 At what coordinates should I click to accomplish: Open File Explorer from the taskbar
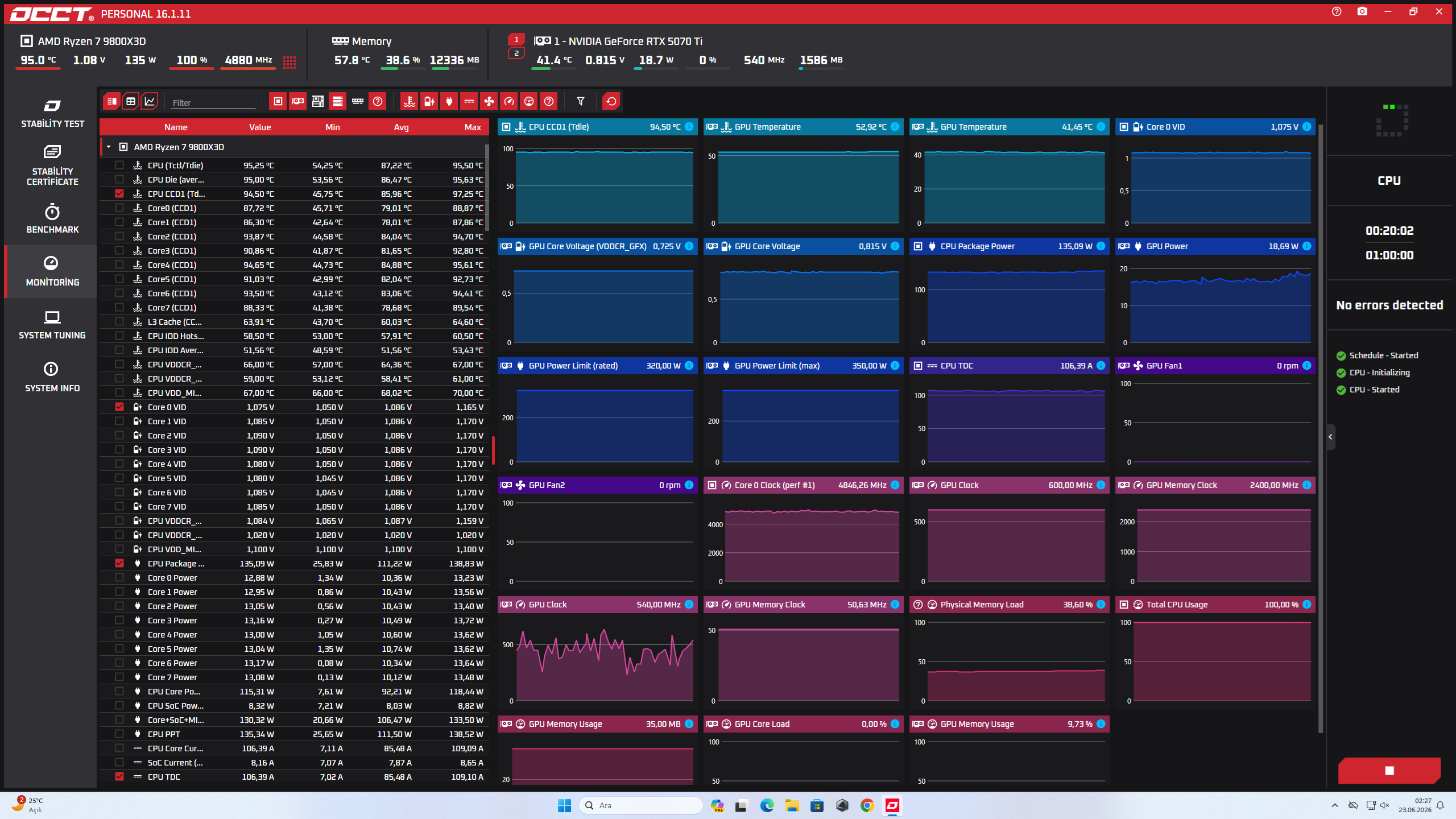[x=792, y=805]
